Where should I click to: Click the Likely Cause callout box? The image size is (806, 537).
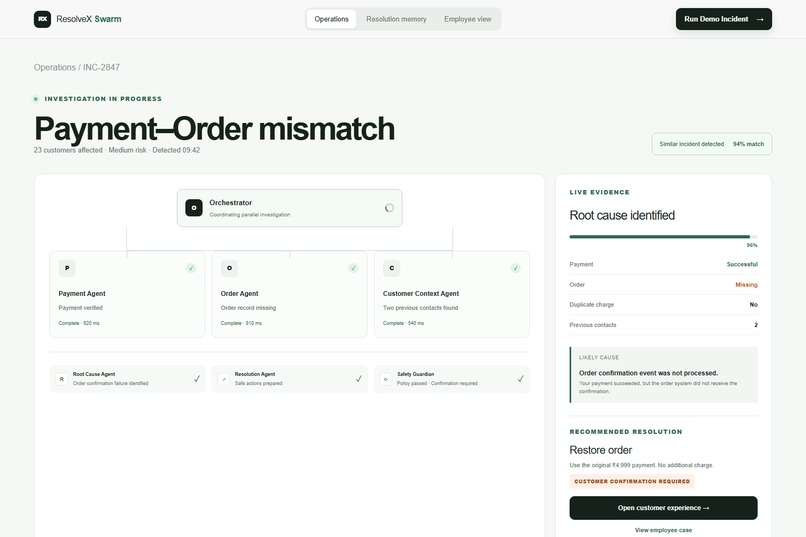point(663,375)
